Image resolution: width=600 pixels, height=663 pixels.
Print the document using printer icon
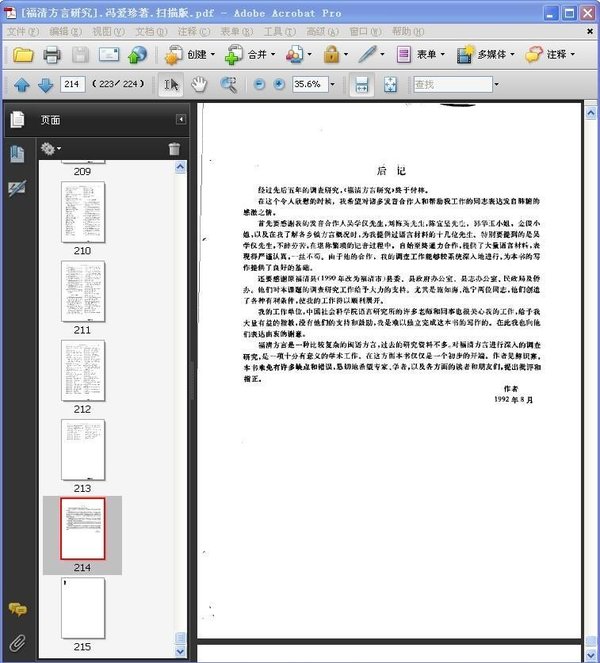tap(52, 55)
